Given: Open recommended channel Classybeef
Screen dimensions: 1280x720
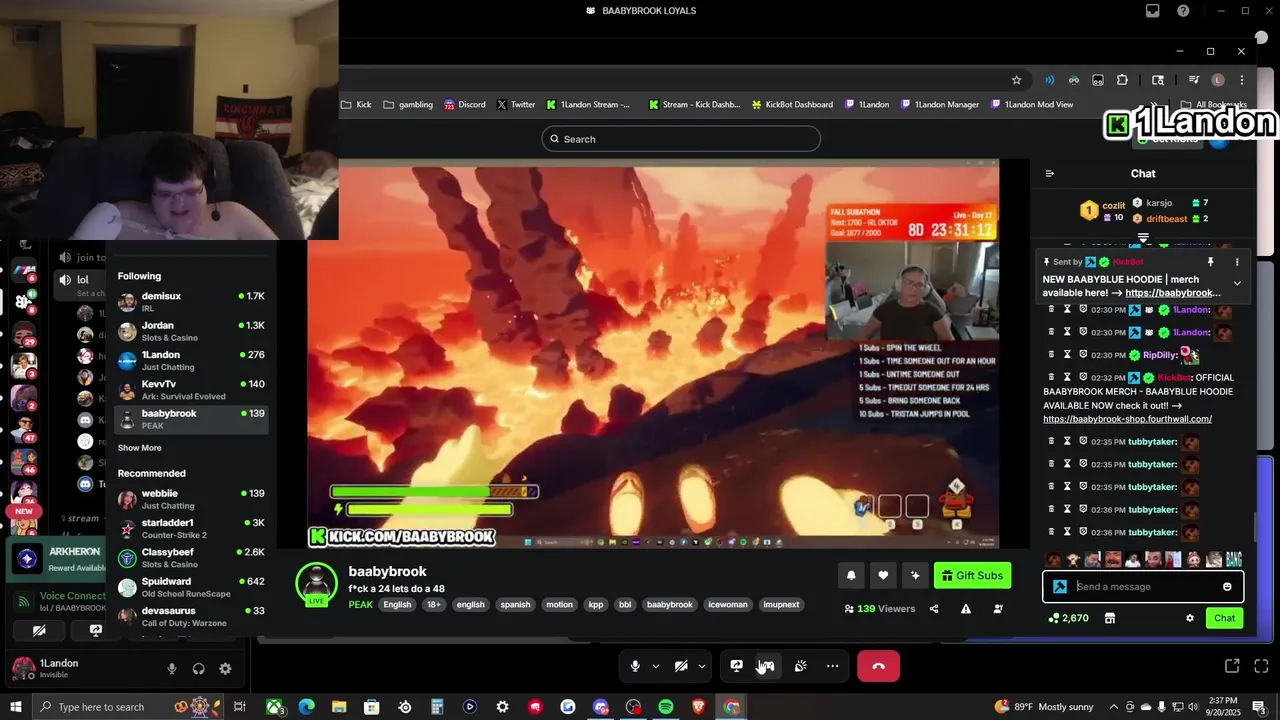Looking at the screenshot, I should (191, 558).
